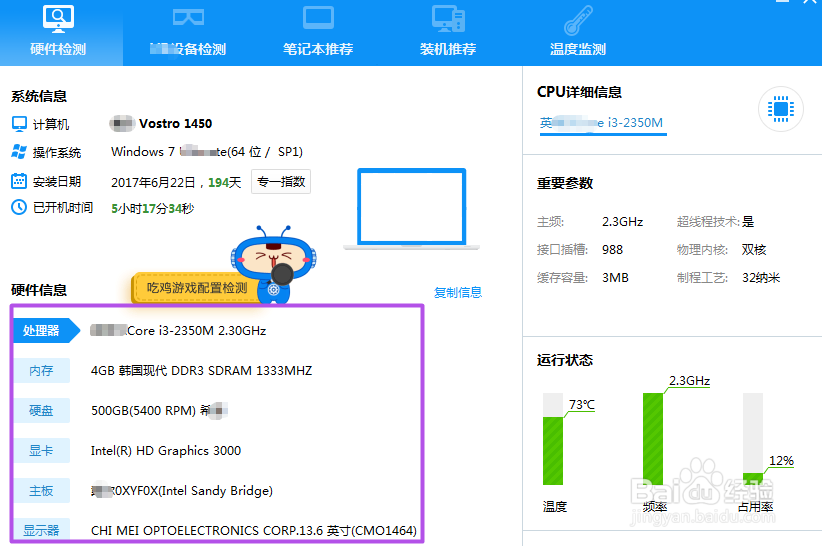Screen dimensions: 822x546
Task: Click the 超线程技术 是 value
Action: tap(748, 222)
